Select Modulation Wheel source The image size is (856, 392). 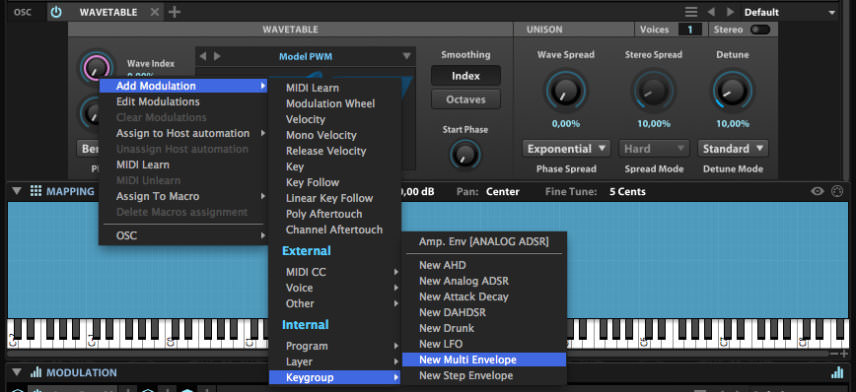335,104
